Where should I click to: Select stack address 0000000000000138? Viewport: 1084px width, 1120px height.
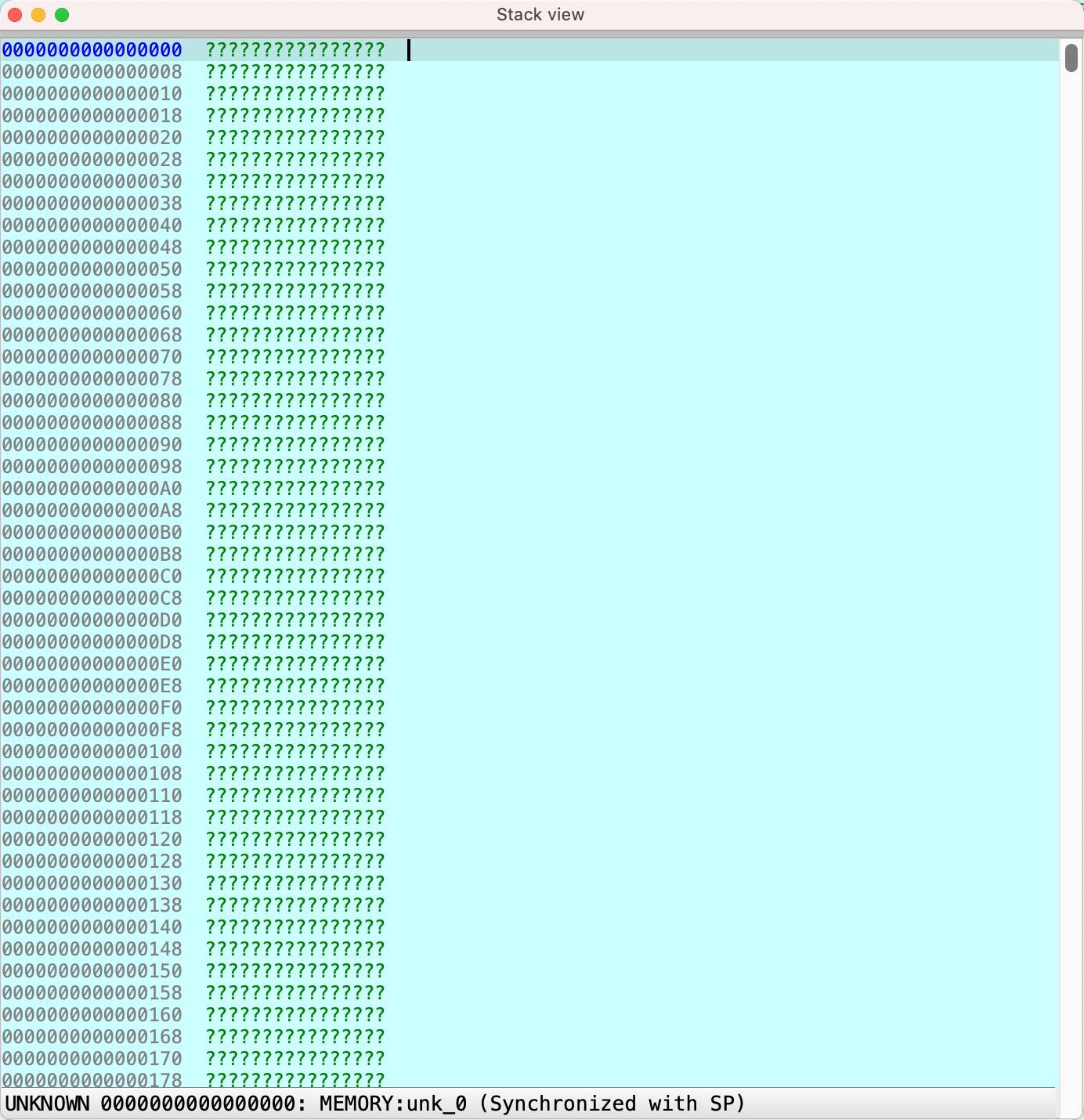[x=92, y=905]
